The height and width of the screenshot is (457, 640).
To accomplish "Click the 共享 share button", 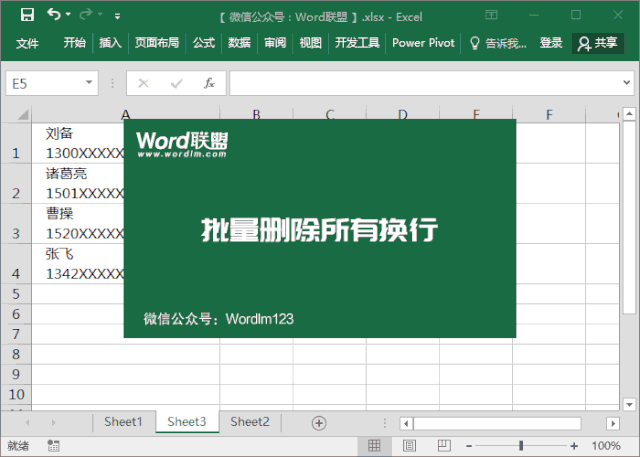I will coord(598,43).
